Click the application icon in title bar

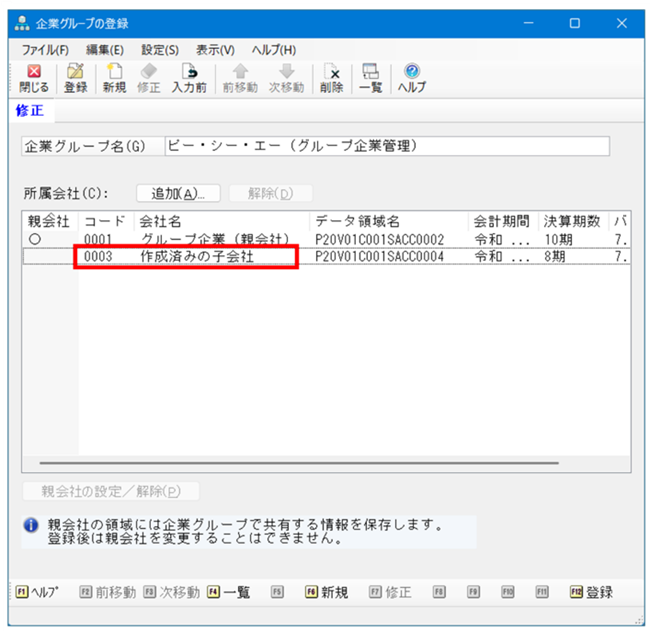[22, 23]
